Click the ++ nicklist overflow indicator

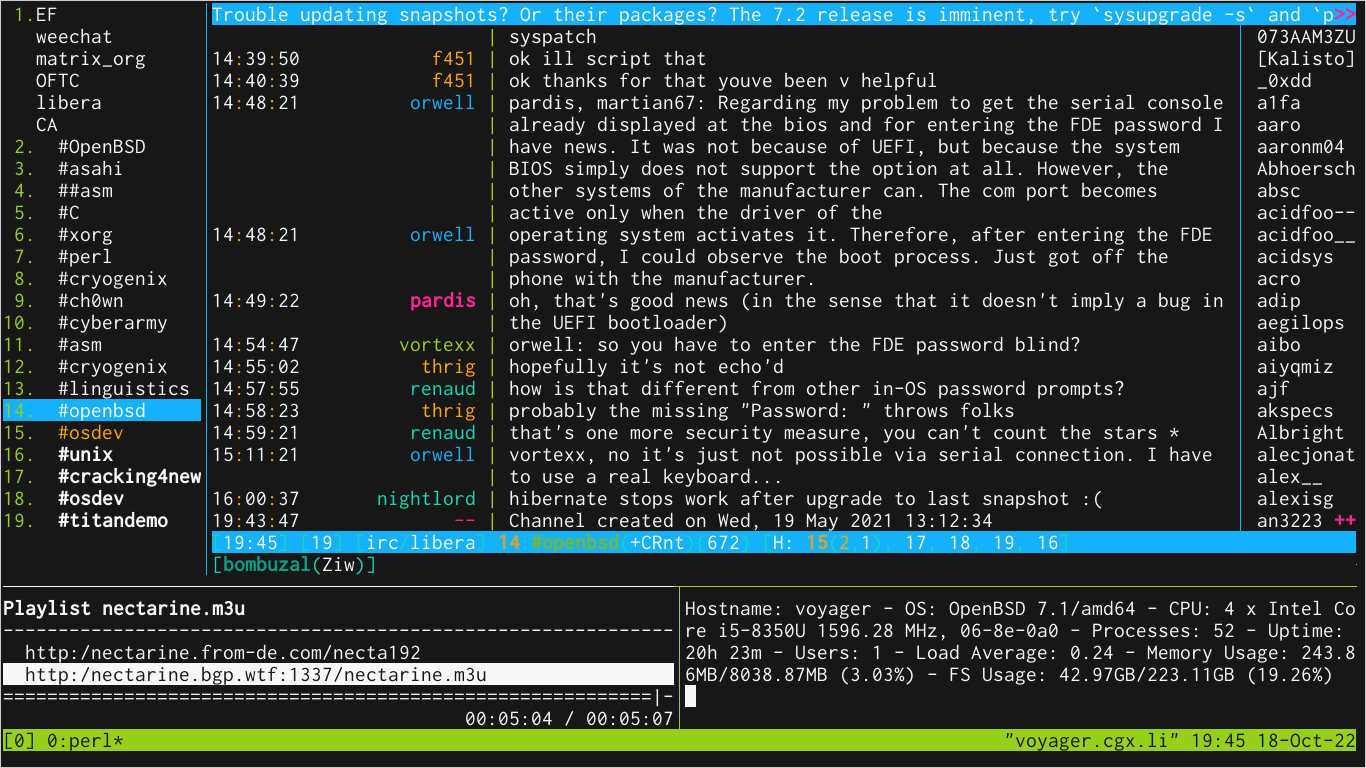tap(1345, 521)
